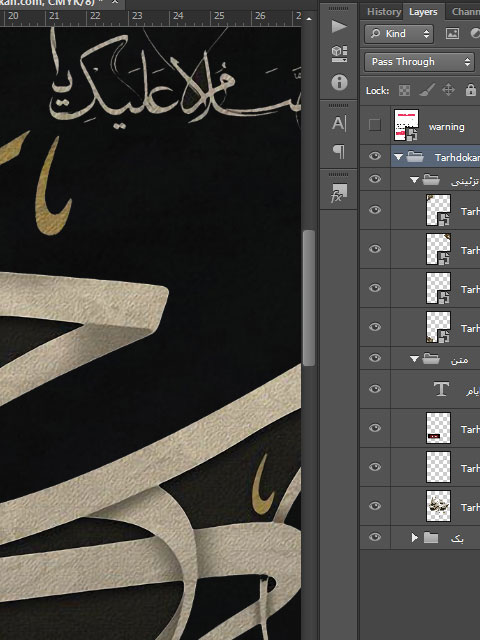Click the Lock: label in Layers panel
This screenshot has height=640, width=480.
(377, 90)
